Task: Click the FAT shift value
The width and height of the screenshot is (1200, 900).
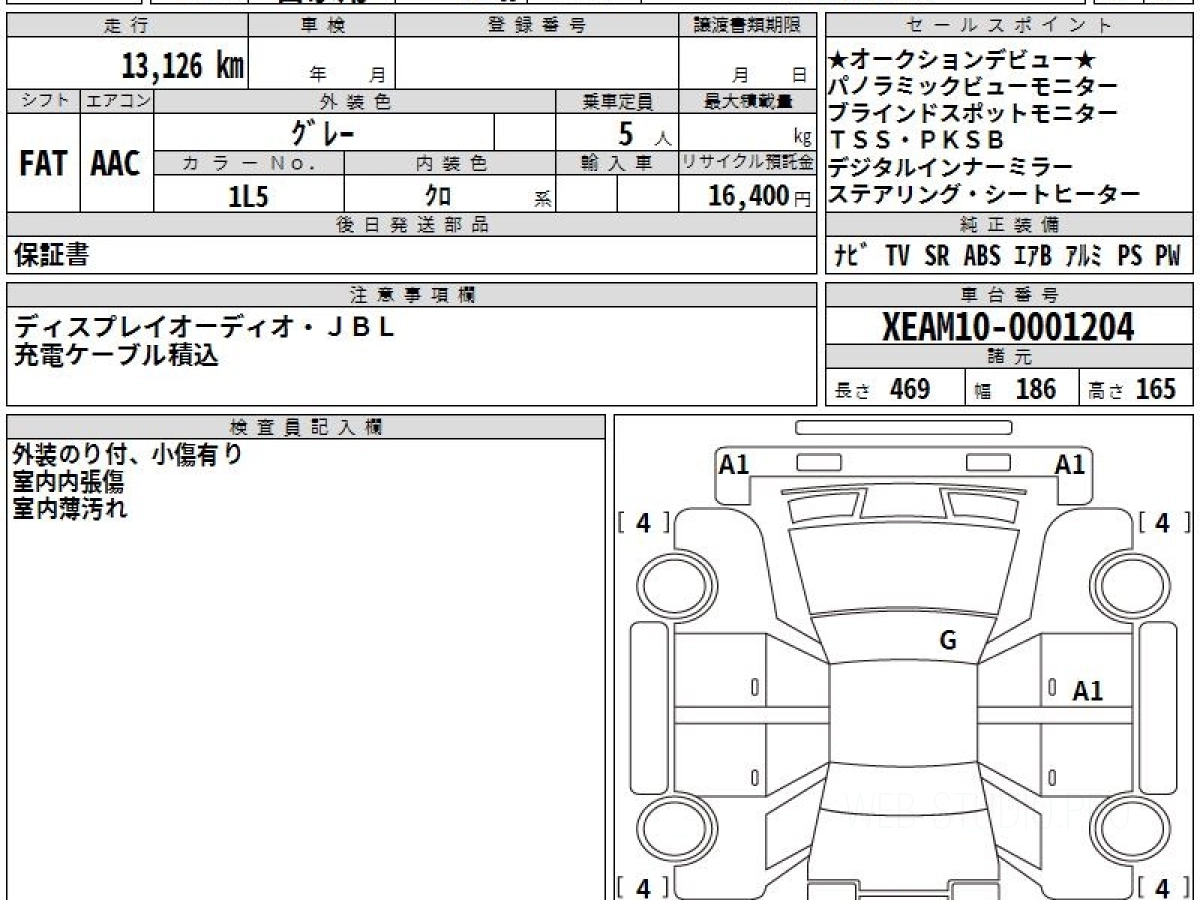Action: coord(43,164)
